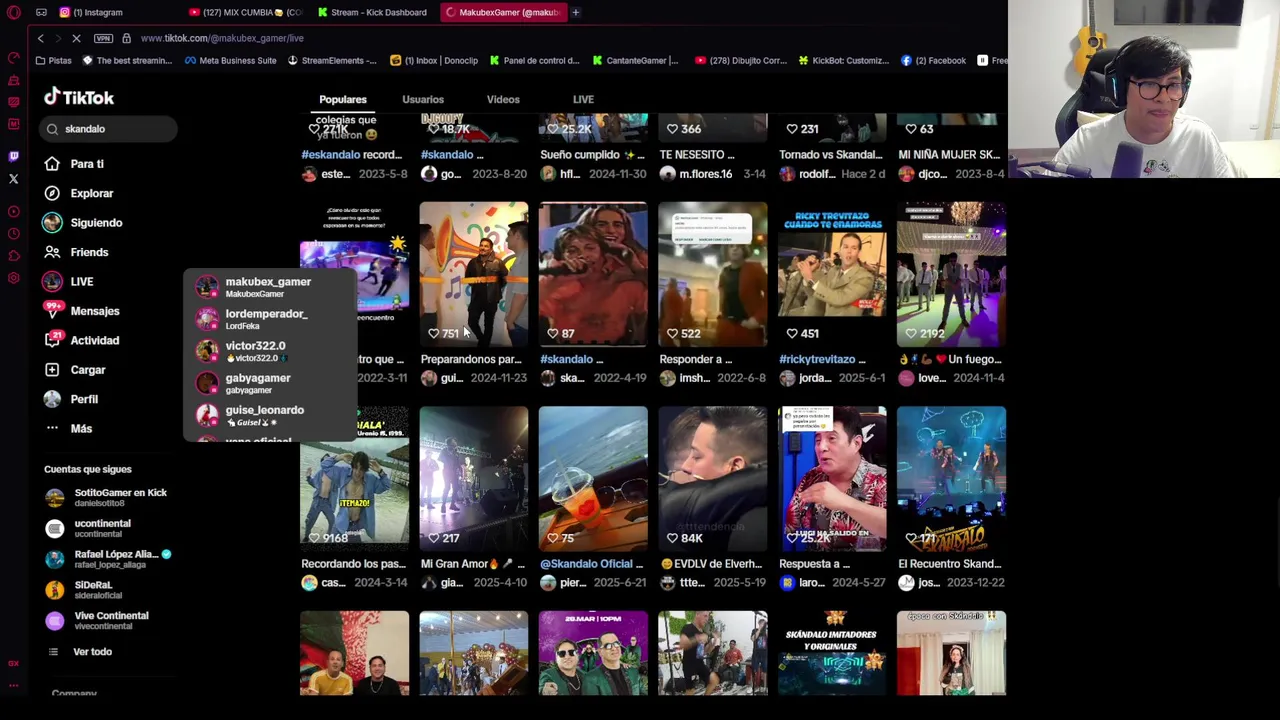Open the Opera workspaces icon beside tabs
The height and width of the screenshot is (720, 1280).
pyautogui.click(x=41, y=12)
